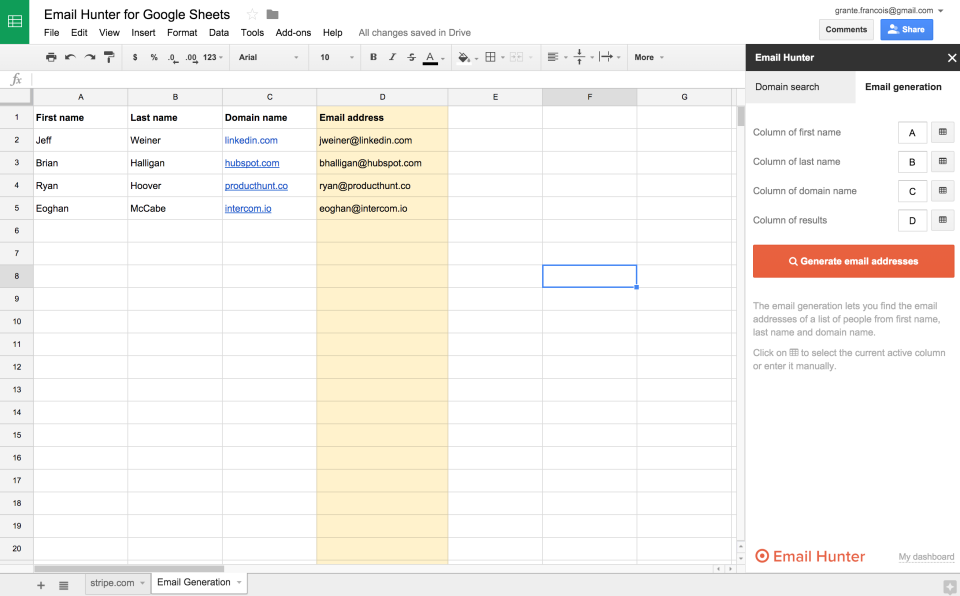The height and width of the screenshot is (596, 960).
Task: Click add sheet plus icon
Action: [41, 585]
